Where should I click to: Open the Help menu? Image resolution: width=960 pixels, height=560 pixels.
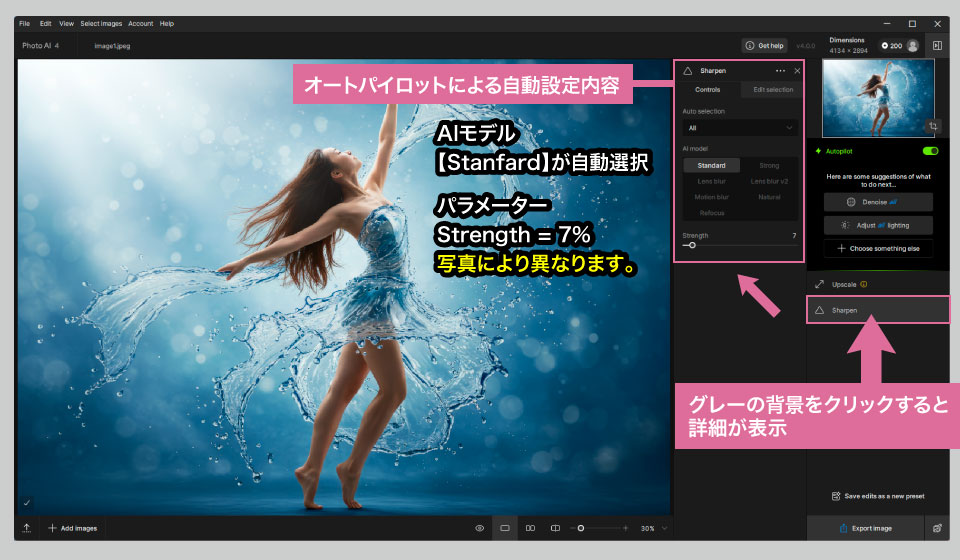[167, 24]
